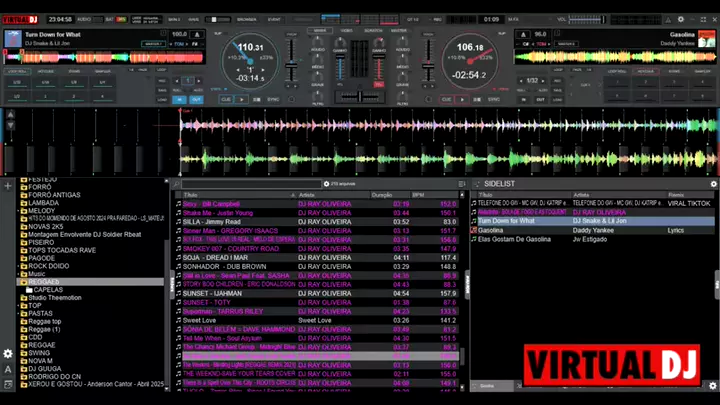Image resolution: width=720 pixels, height=405 pixels.
Task: Click Gasolina album cover on right deck
Action: coord(707,39)
